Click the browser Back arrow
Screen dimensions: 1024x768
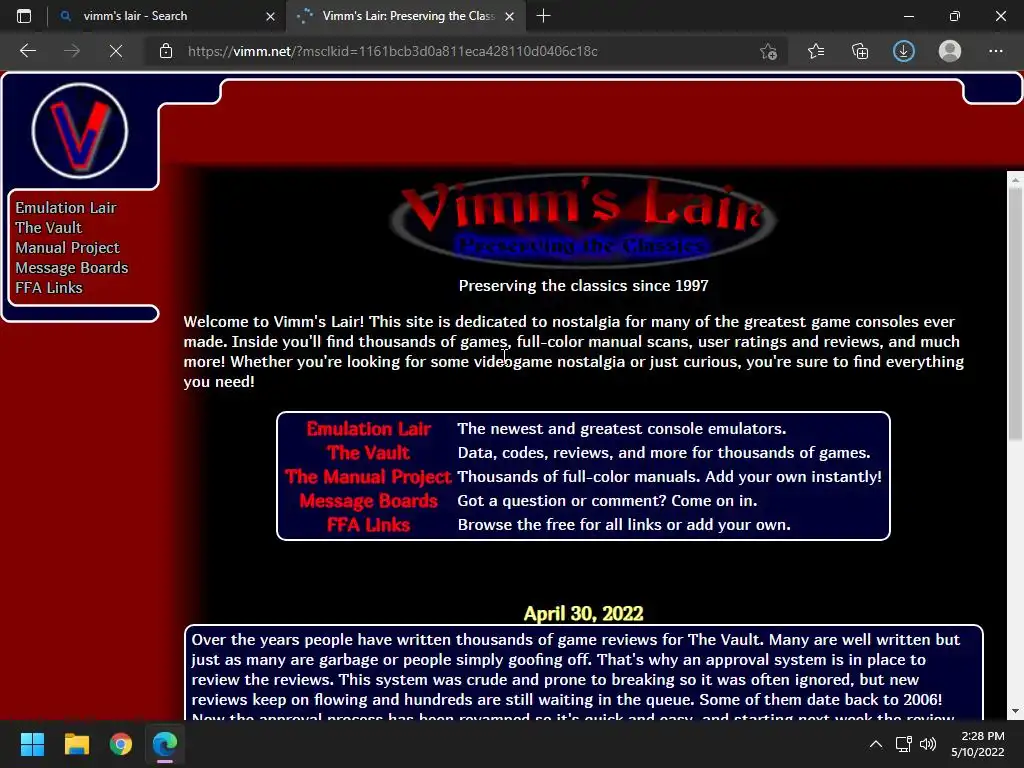[28, 51]
